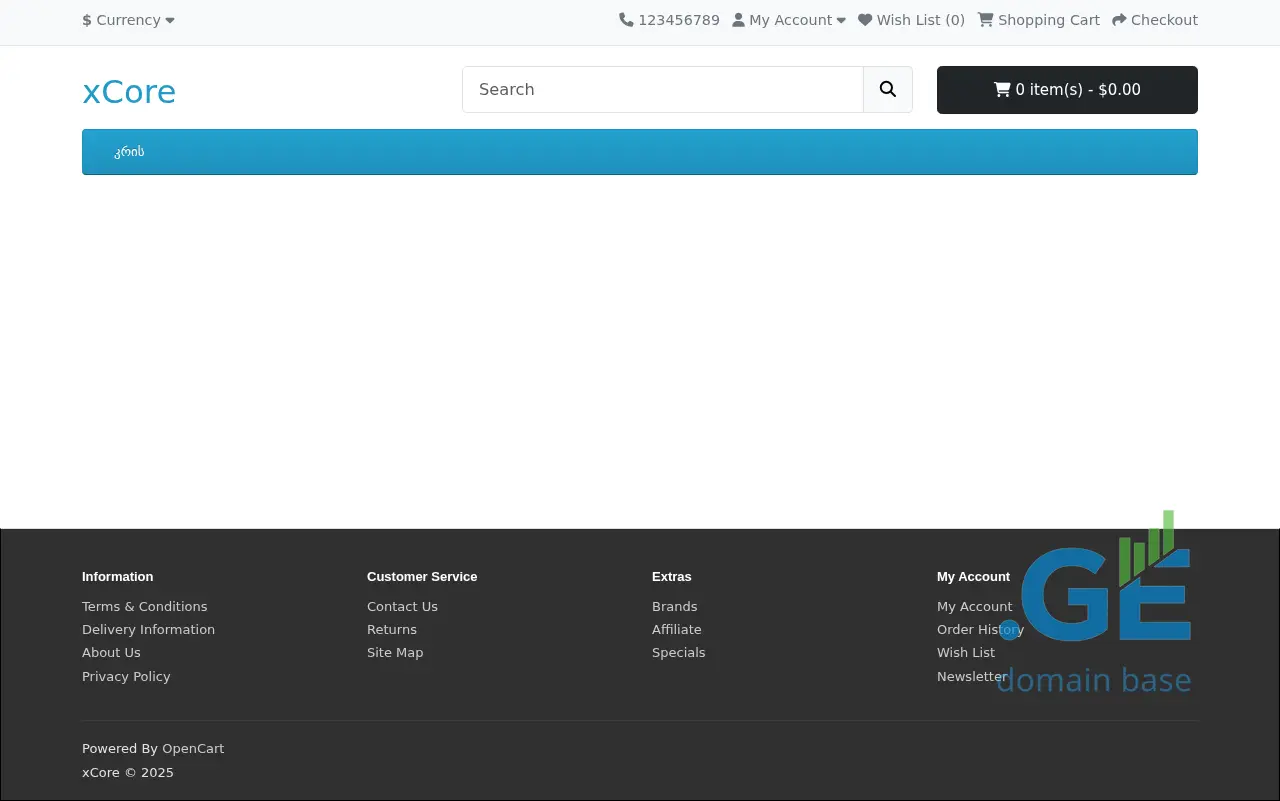The height and width of the screenshot is (801, 1280).
Task: Open the 0 item(s) cart dropdown
Action: coord(1066,90)
